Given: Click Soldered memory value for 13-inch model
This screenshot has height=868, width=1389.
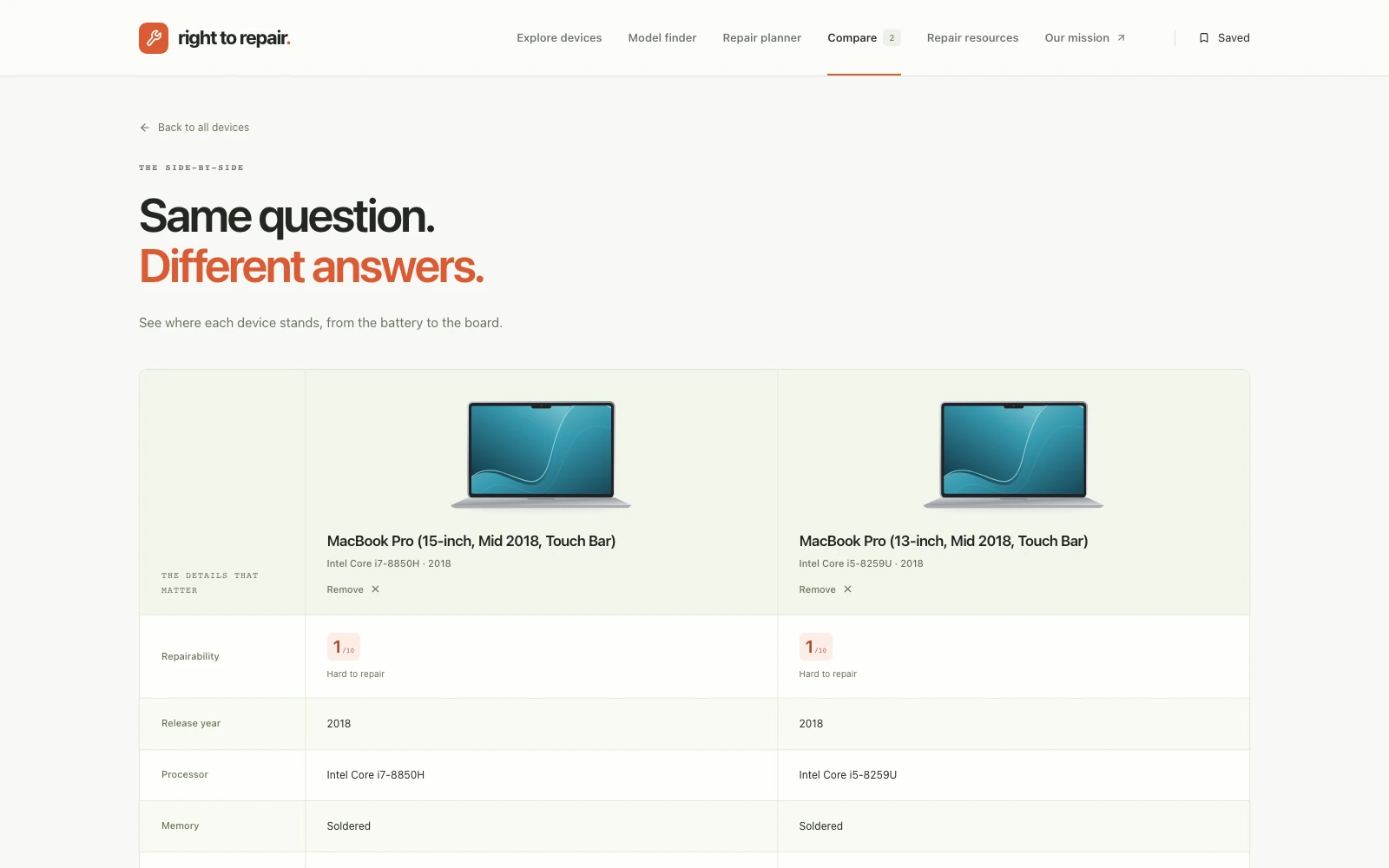Looking at the screenshot, I should 821,826.
